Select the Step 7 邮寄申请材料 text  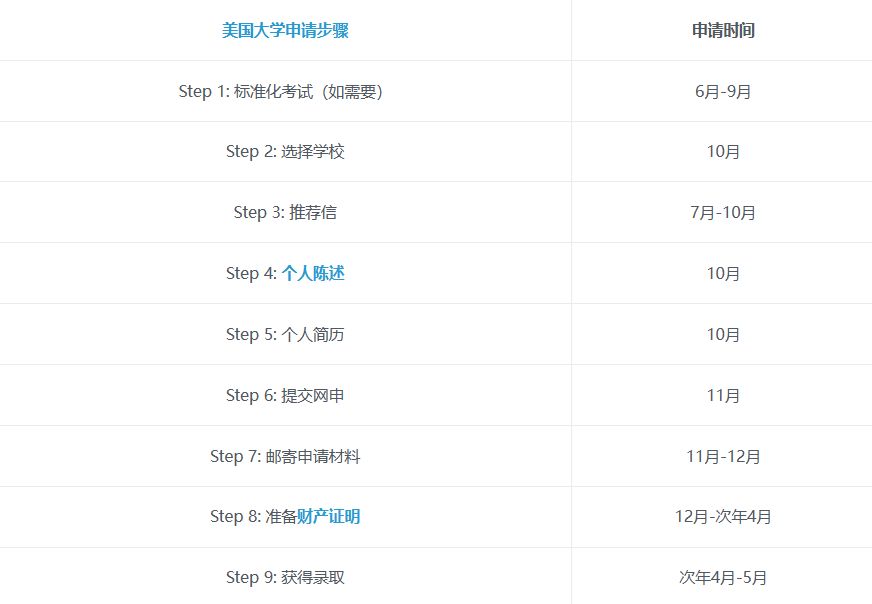tap(285, 456)
